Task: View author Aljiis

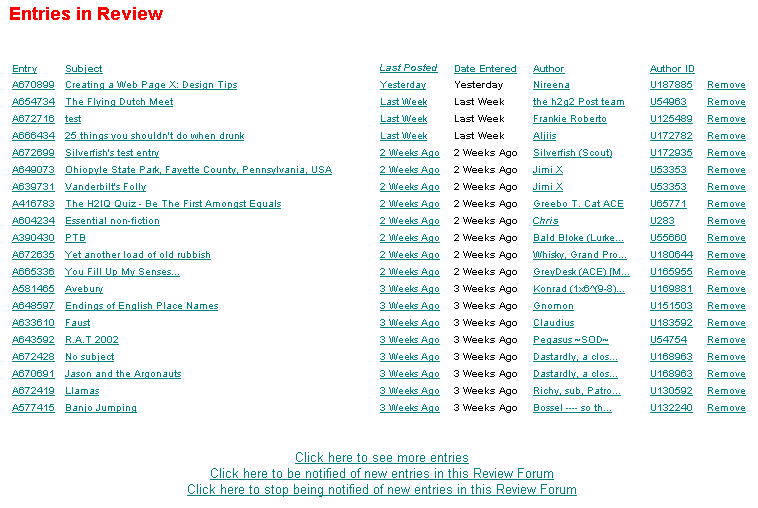Action: point(544,136)
